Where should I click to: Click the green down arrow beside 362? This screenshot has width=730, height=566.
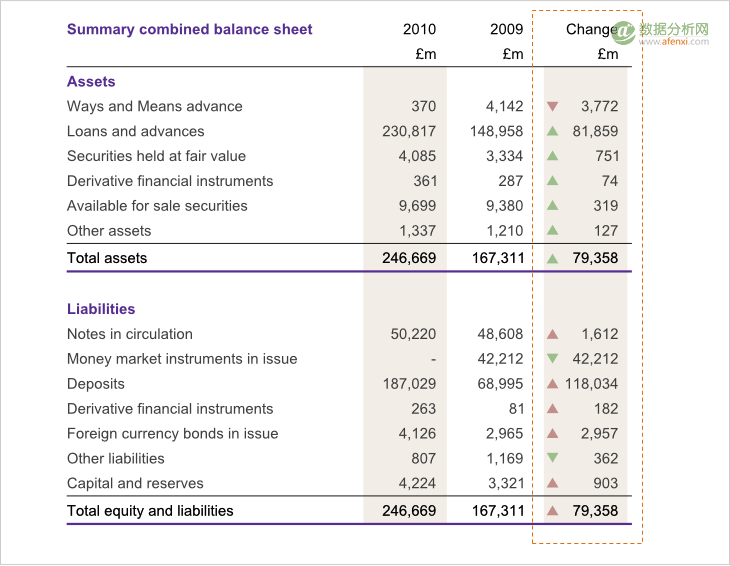coord(552,458)
